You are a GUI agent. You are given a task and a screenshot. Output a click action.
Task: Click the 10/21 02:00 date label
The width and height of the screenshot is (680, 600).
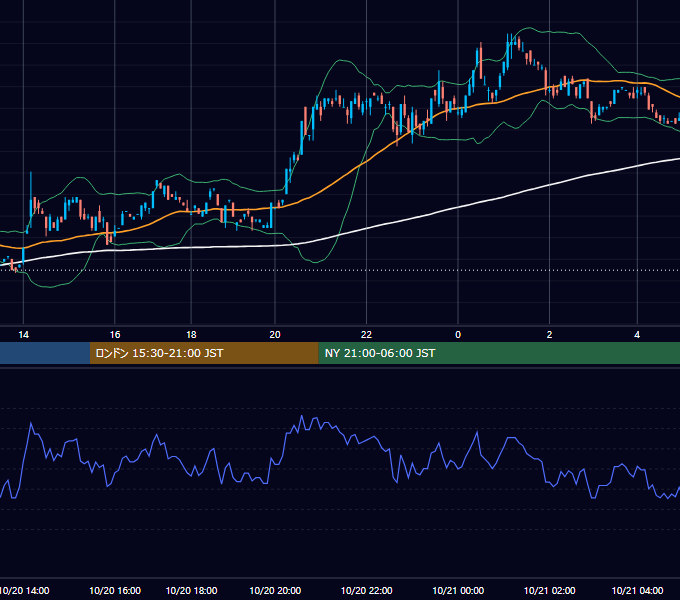549,590
